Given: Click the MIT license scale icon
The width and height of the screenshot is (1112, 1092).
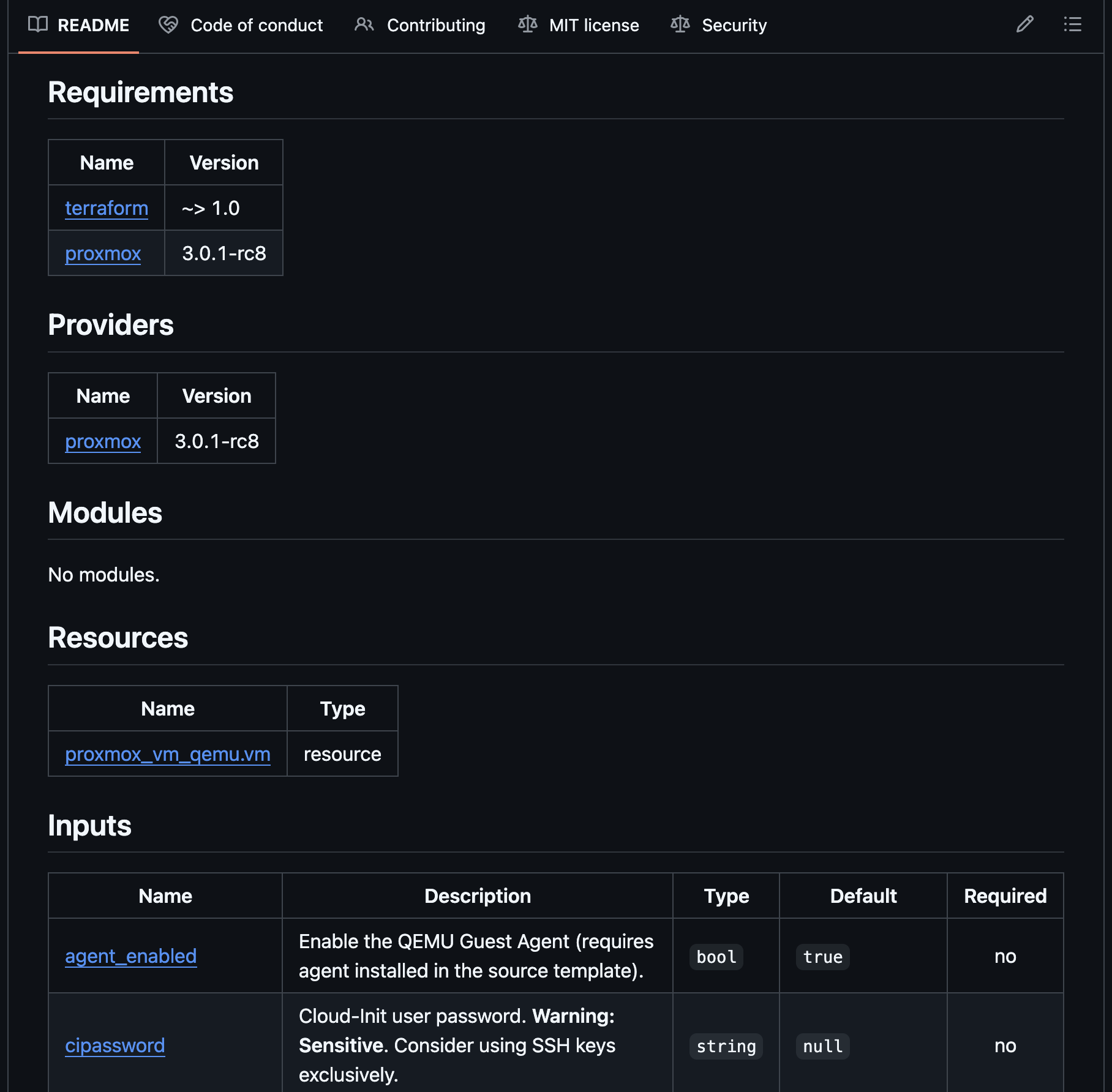Looking at the screenshot, I should pyautogui.click(x=527, y=24).
